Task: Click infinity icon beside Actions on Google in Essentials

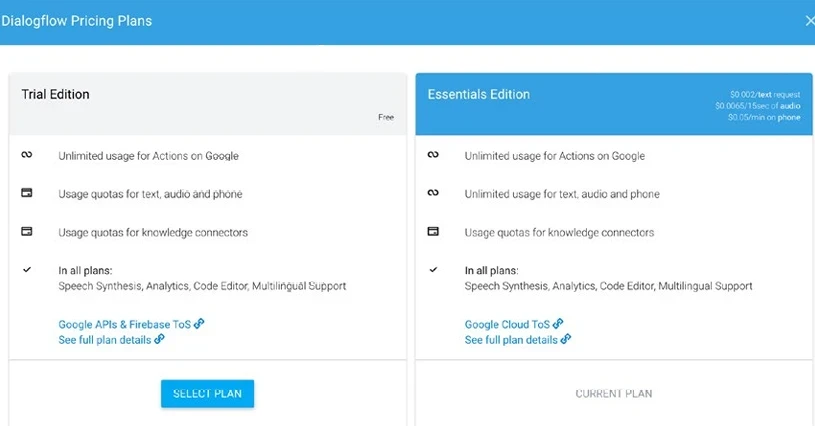Action: (433, 154)
